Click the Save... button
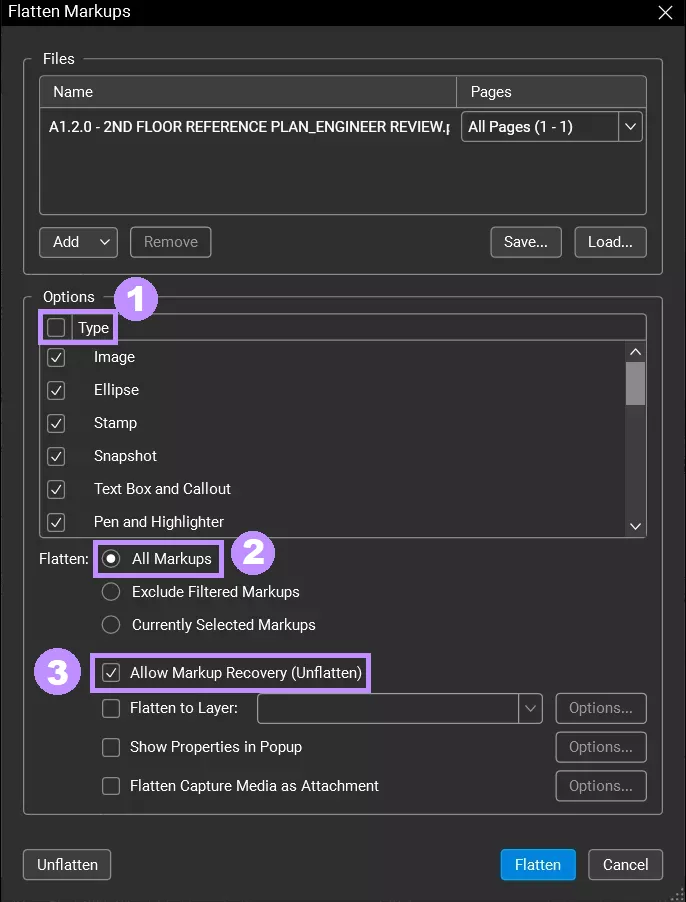The image size is (686, 902). tap(526, 242)
